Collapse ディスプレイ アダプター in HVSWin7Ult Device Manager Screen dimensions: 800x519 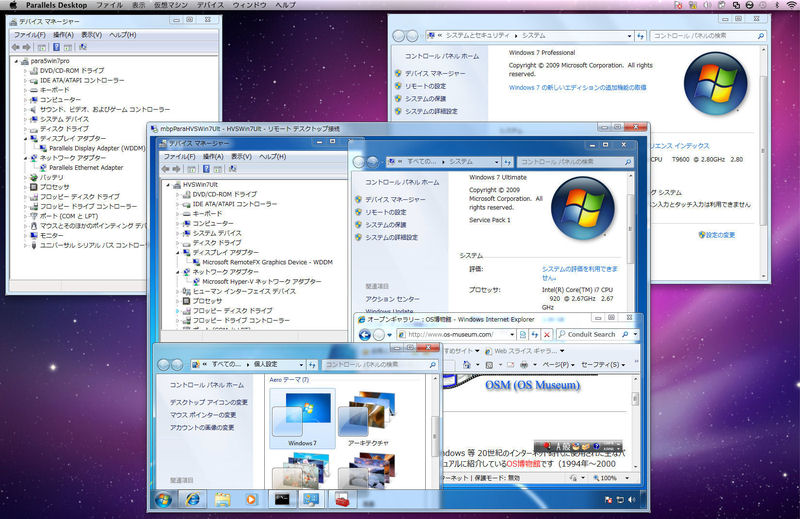[x=178, y=253]
